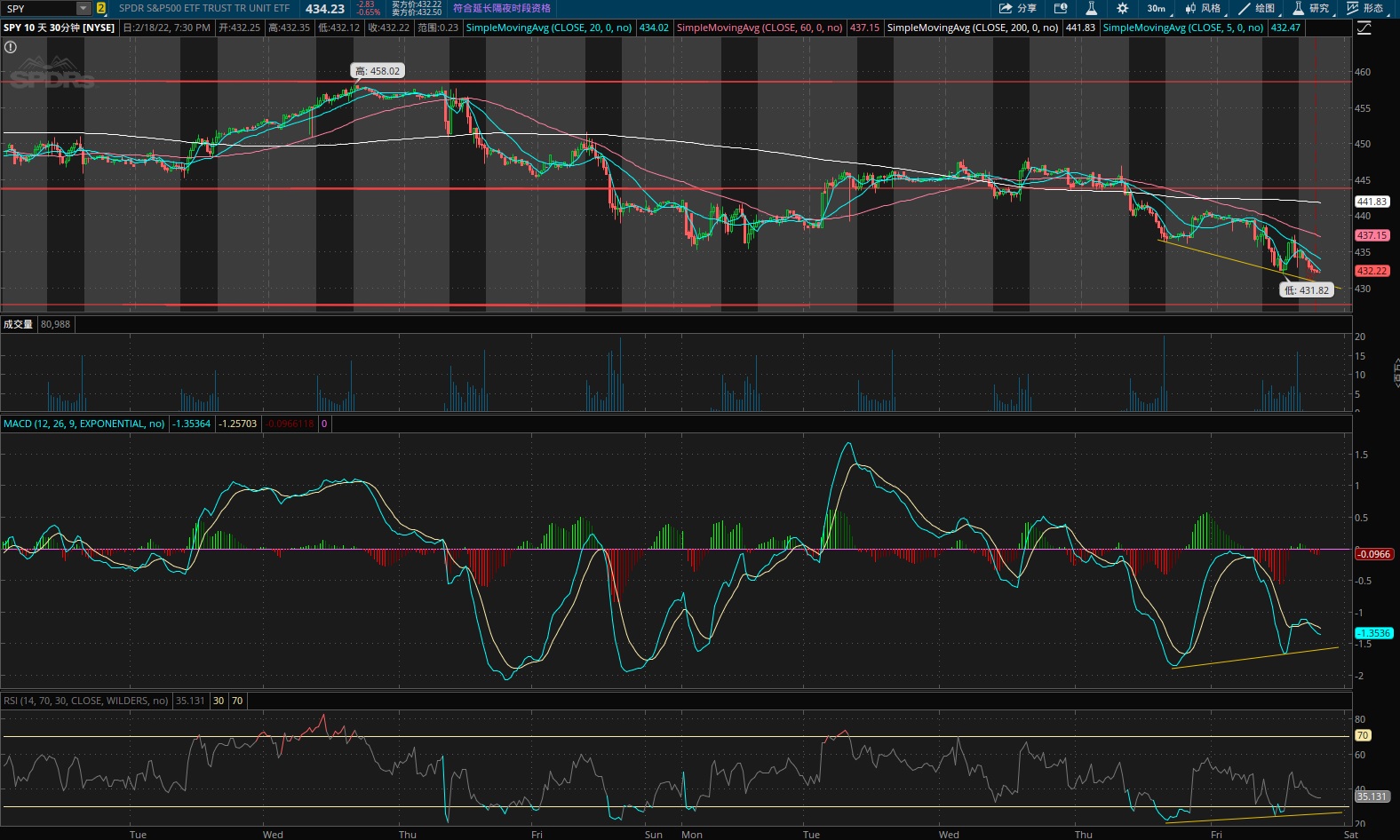Click MACD average value -1.25703
The width and height of the screenshot is (1400, 840).
[x=238, y=424]
